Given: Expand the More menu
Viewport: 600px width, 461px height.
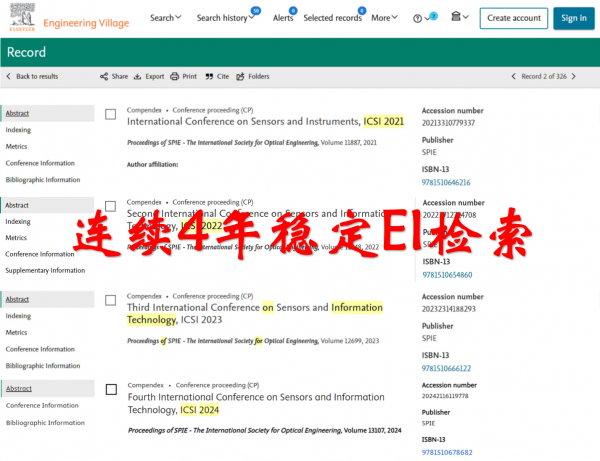Looking at the screenshot, I should [384, 18].
